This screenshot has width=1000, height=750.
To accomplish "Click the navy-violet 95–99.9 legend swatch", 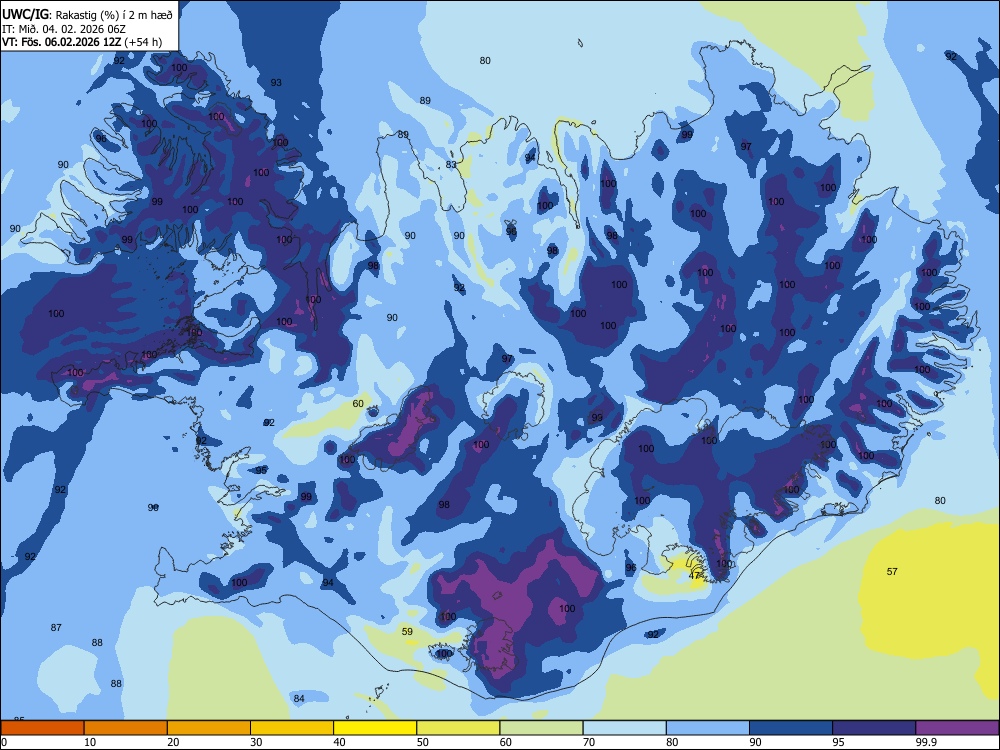I will [874, 728].
